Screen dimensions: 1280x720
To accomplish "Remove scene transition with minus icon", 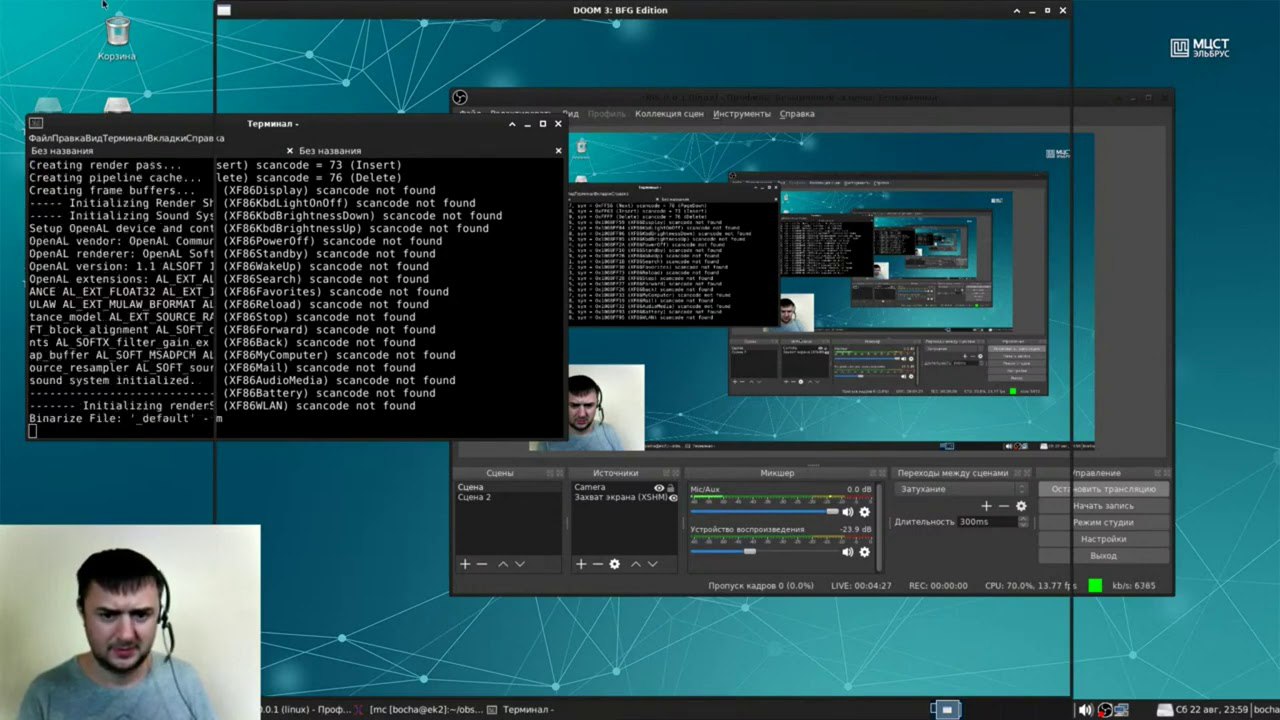I will point(1004,506).
